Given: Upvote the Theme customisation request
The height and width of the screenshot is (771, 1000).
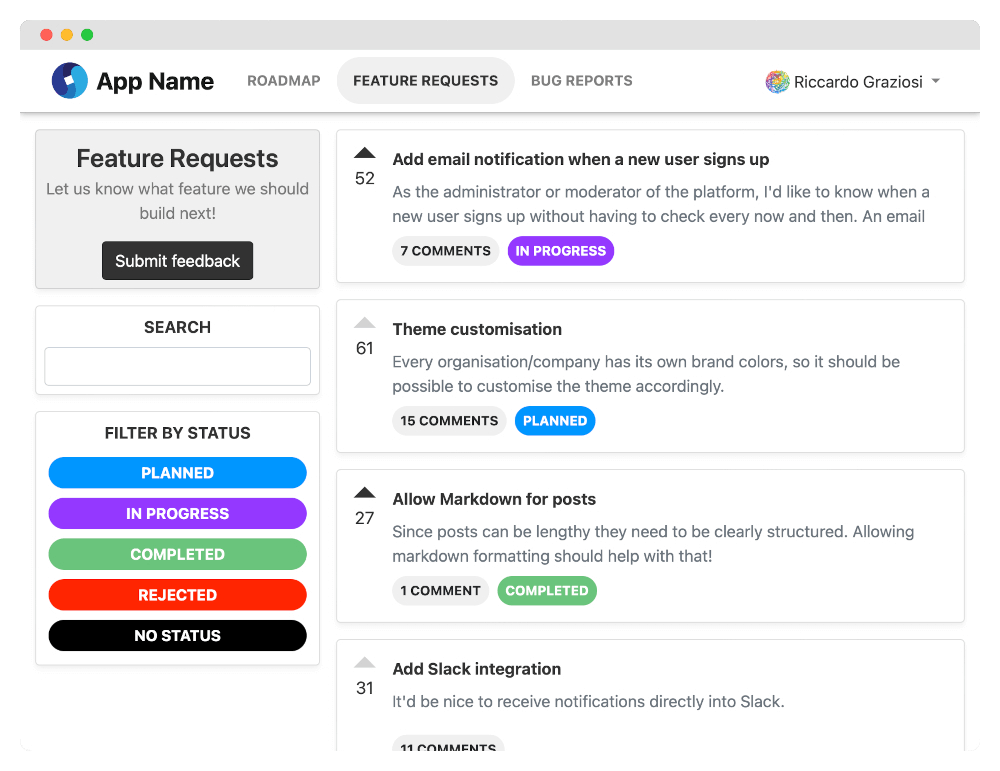Looking at the screenshot, I should coord(365,323).
